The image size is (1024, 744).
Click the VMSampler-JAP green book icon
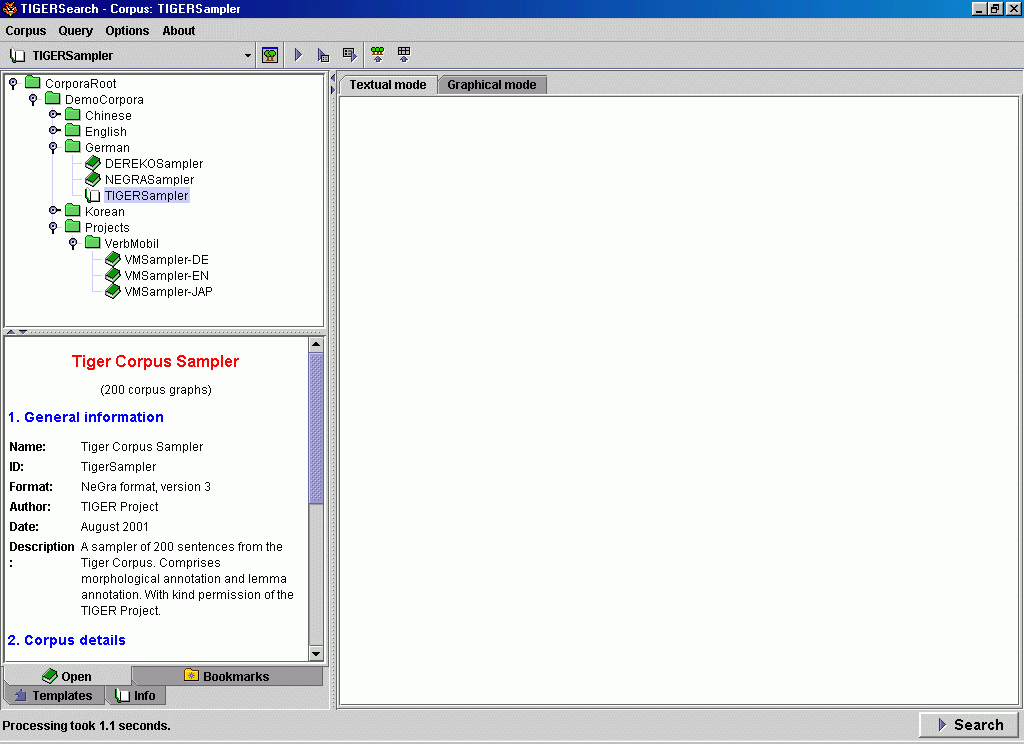(x=113, y=291)
